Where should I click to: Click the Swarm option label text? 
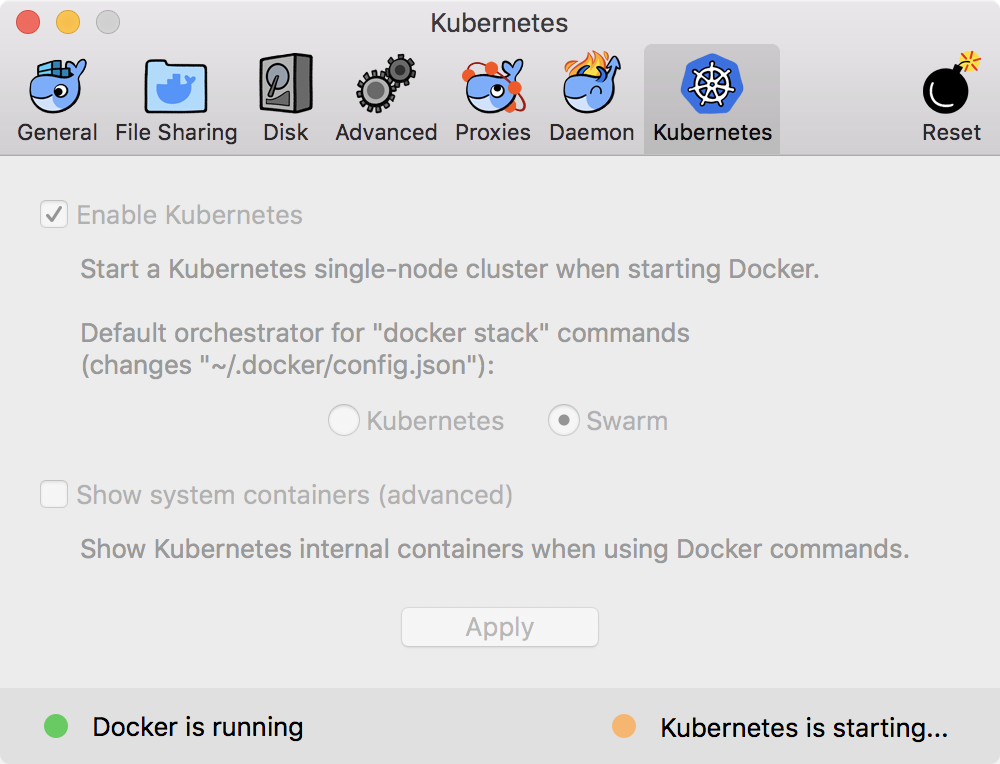[x=627, y=420]
